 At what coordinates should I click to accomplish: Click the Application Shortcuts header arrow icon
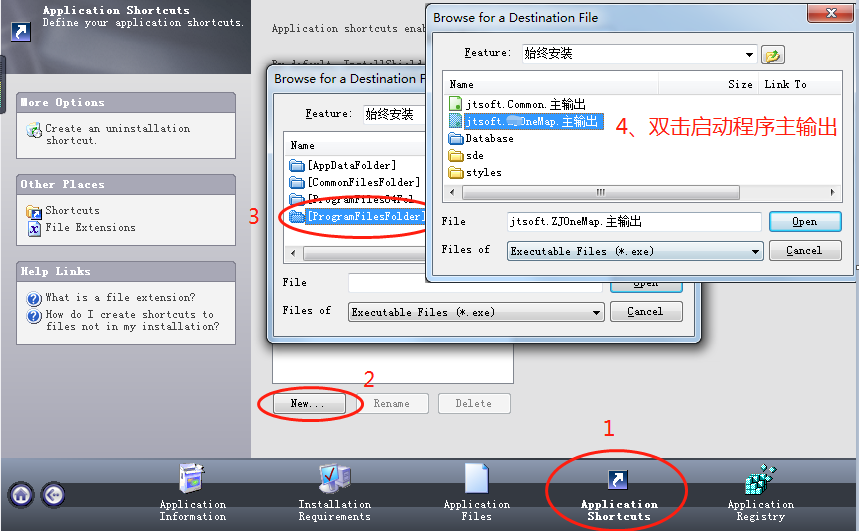pos(21,31)
